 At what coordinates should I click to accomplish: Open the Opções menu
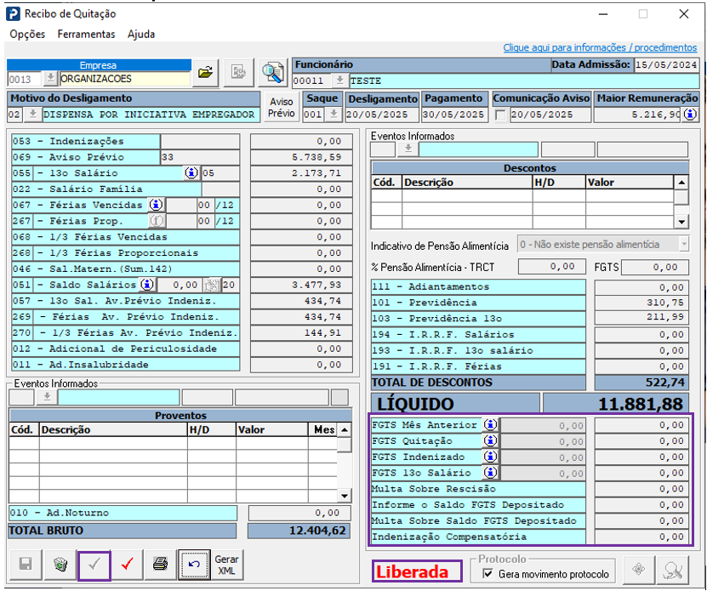click(x=28, y=34)
